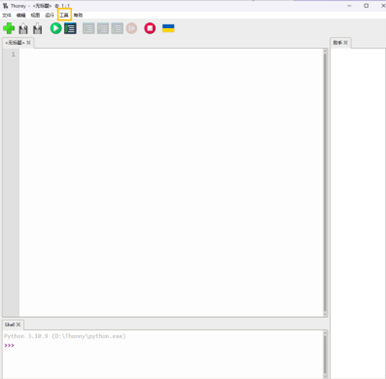
Task: Close the <无标题> editor tab
Action: (29, 43)
